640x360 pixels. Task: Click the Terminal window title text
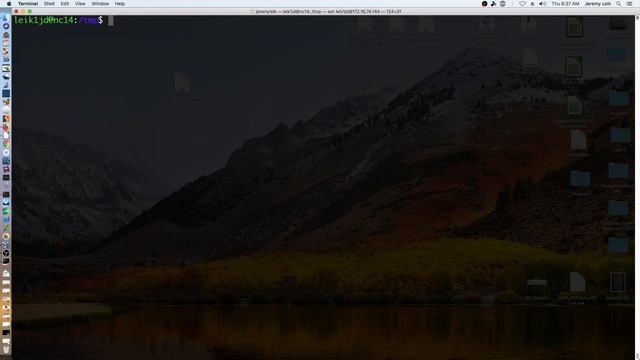[x=328, y=11]
